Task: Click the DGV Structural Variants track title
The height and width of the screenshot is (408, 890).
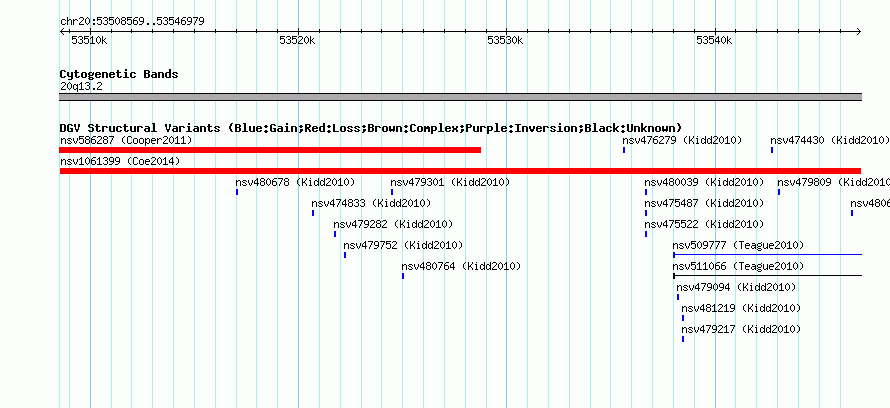Action: coord(371,128)
